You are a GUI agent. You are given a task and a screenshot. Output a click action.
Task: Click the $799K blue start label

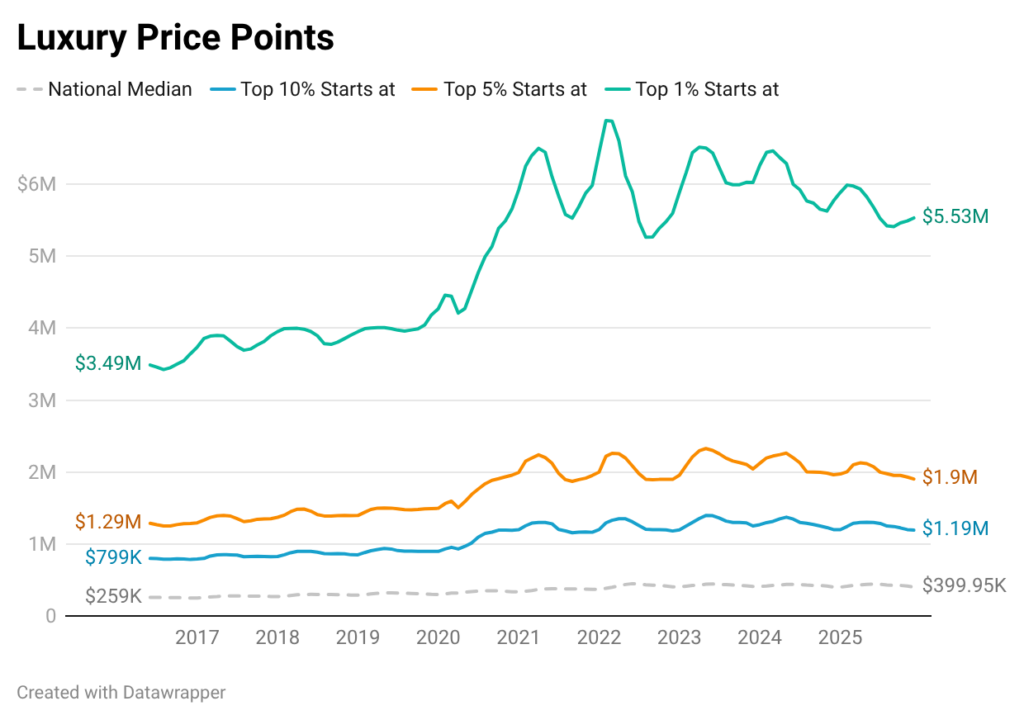click(x=113, y=557)
